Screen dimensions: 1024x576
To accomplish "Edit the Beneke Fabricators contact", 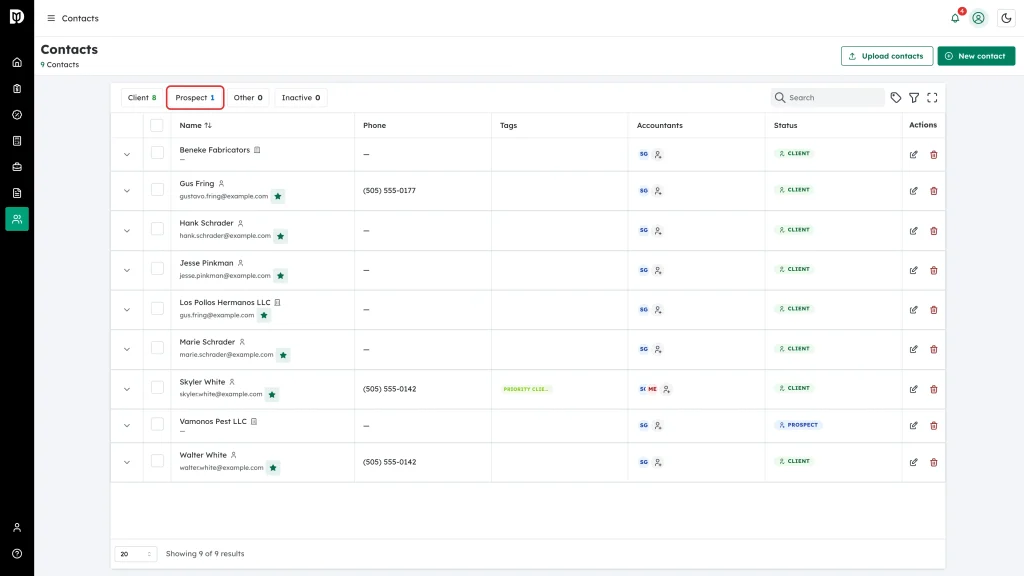I will pos(914,155).
